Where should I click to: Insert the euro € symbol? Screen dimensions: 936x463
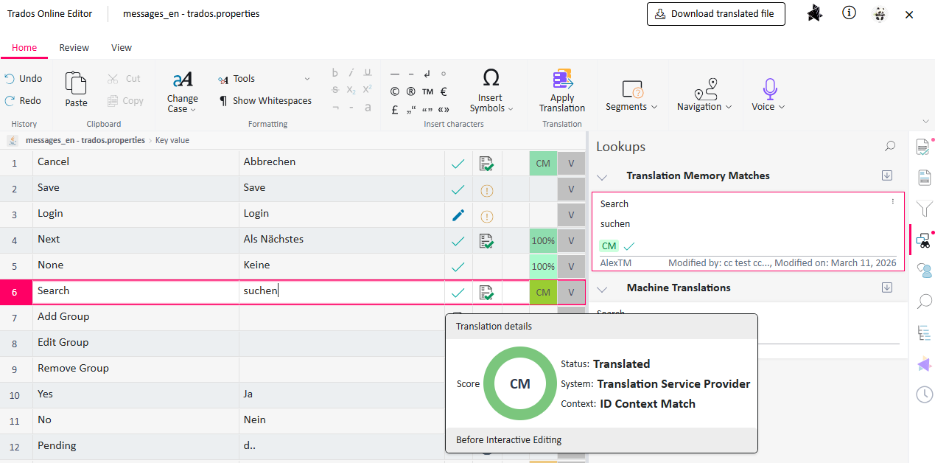tap(444, 92)
